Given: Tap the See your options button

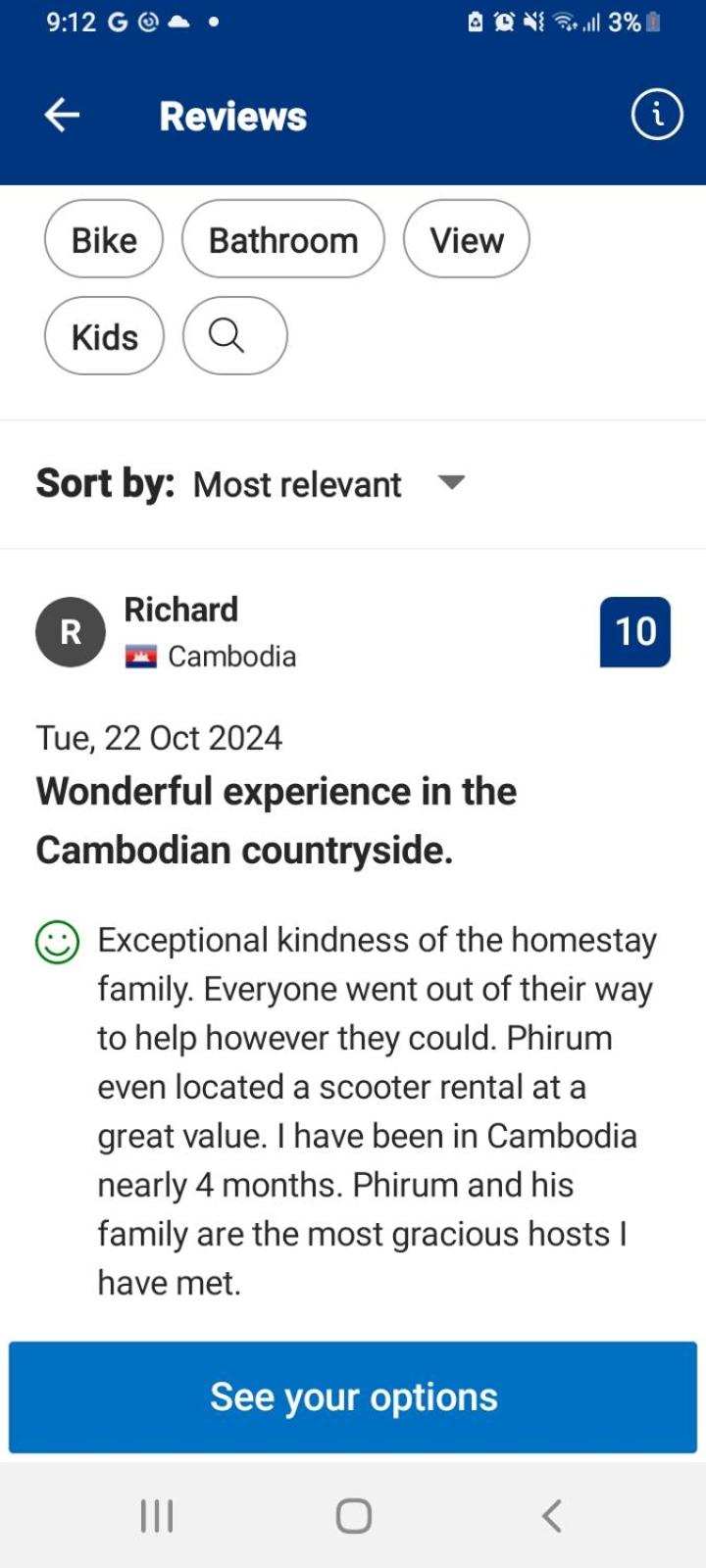Looking at the screenshot, I should (x=353, y=1396).
